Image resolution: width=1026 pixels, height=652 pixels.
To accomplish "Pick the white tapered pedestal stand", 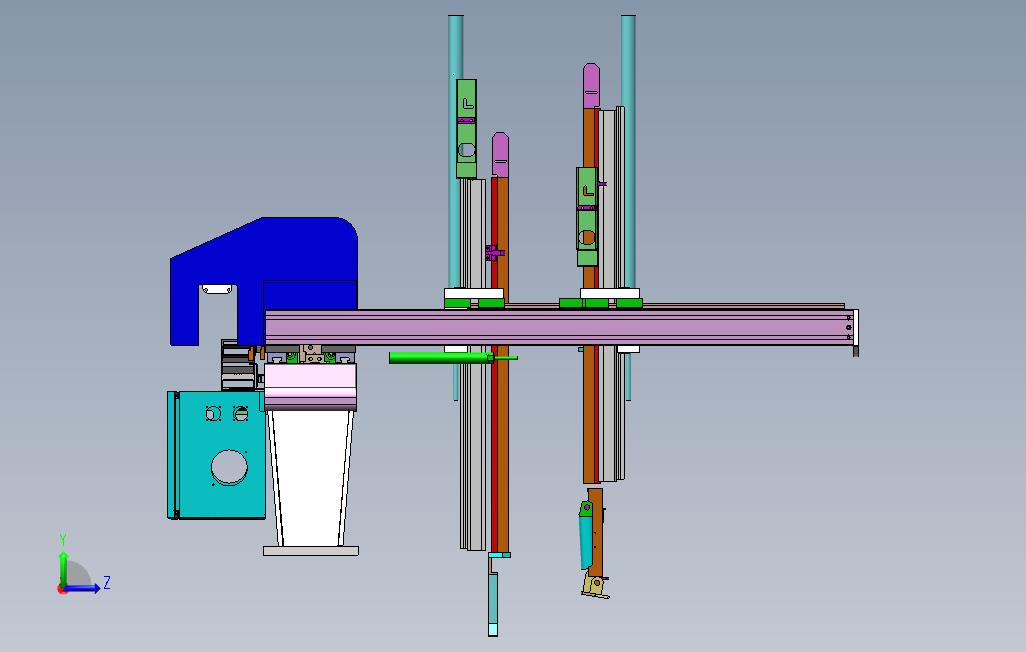I will [311, 478].
